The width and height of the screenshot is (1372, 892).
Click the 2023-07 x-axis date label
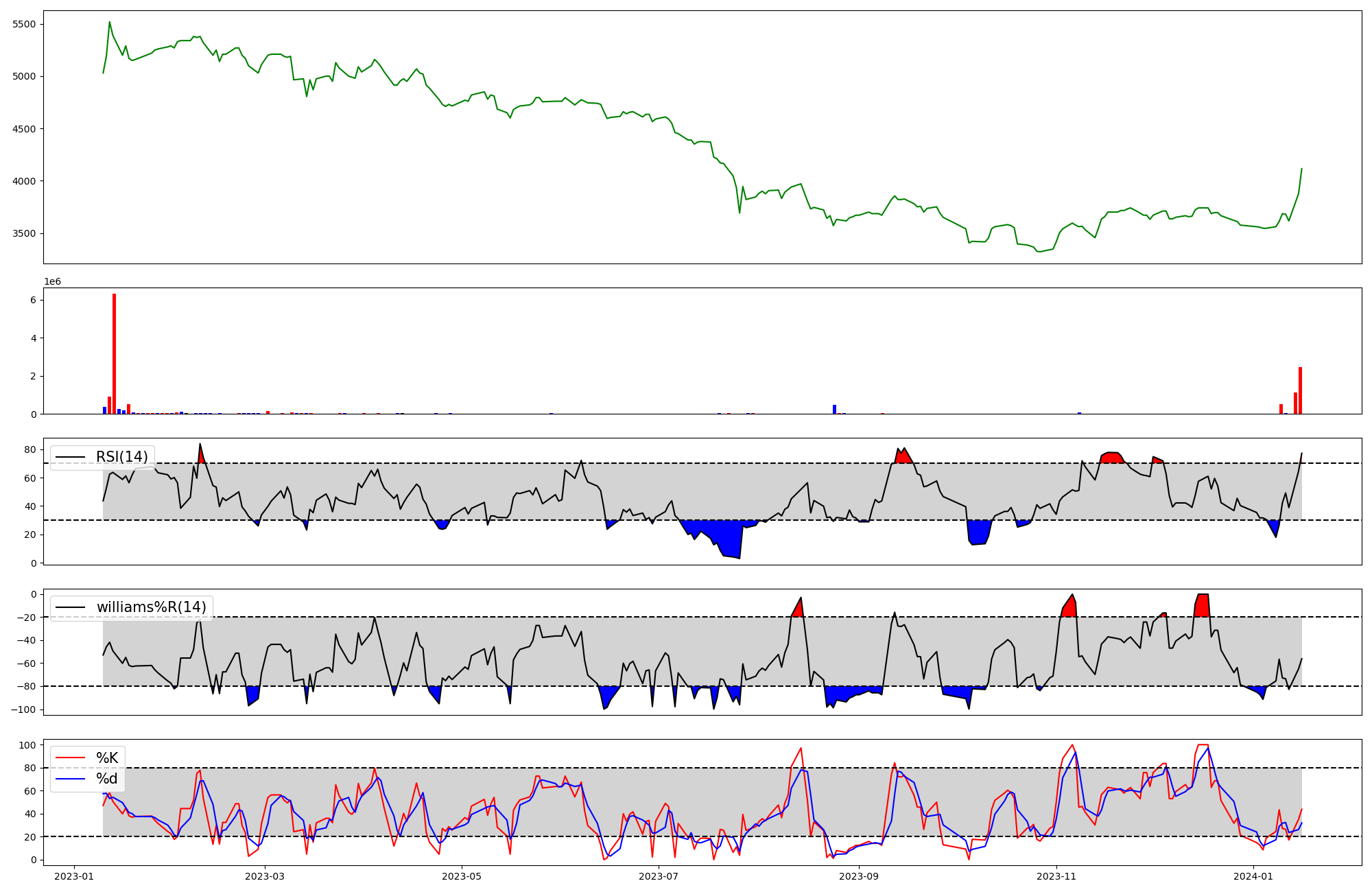click(x=659, y=876)
